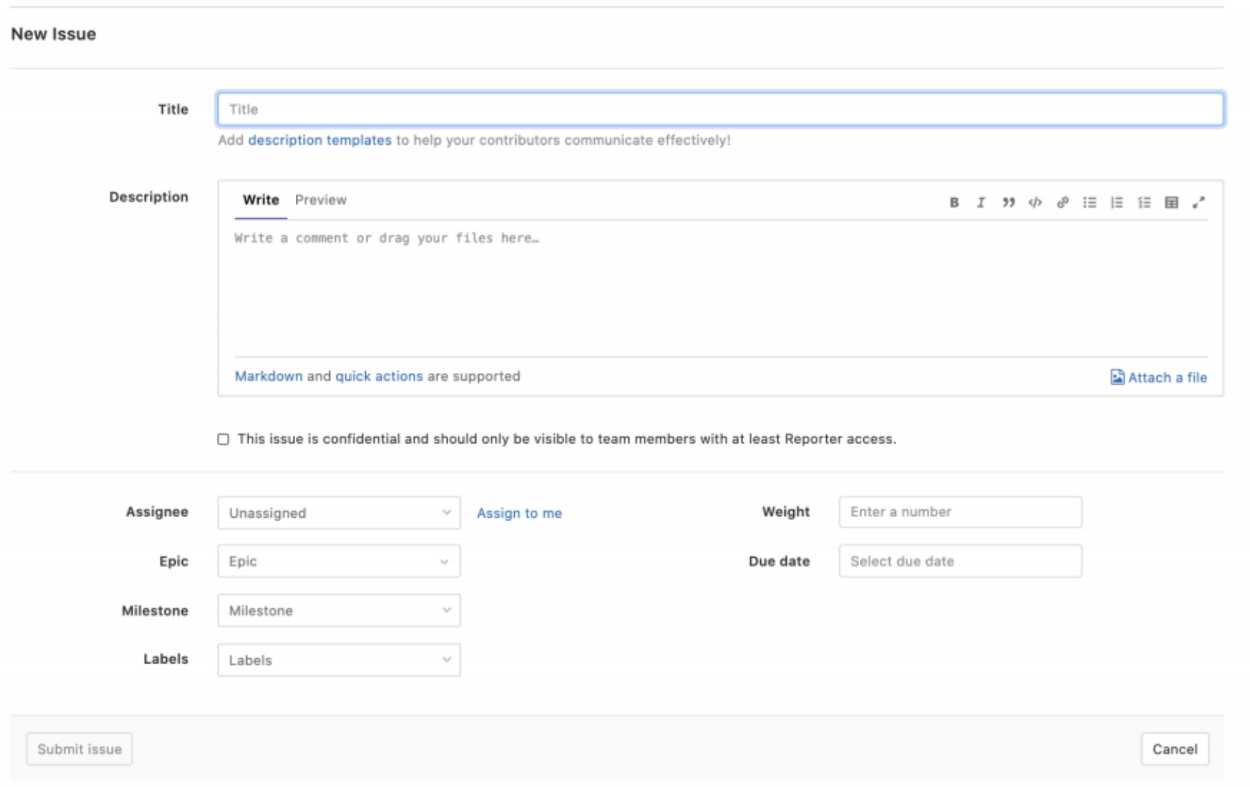Add a link using the link icon
1250x787 pixels.
tap(1063, 202)
